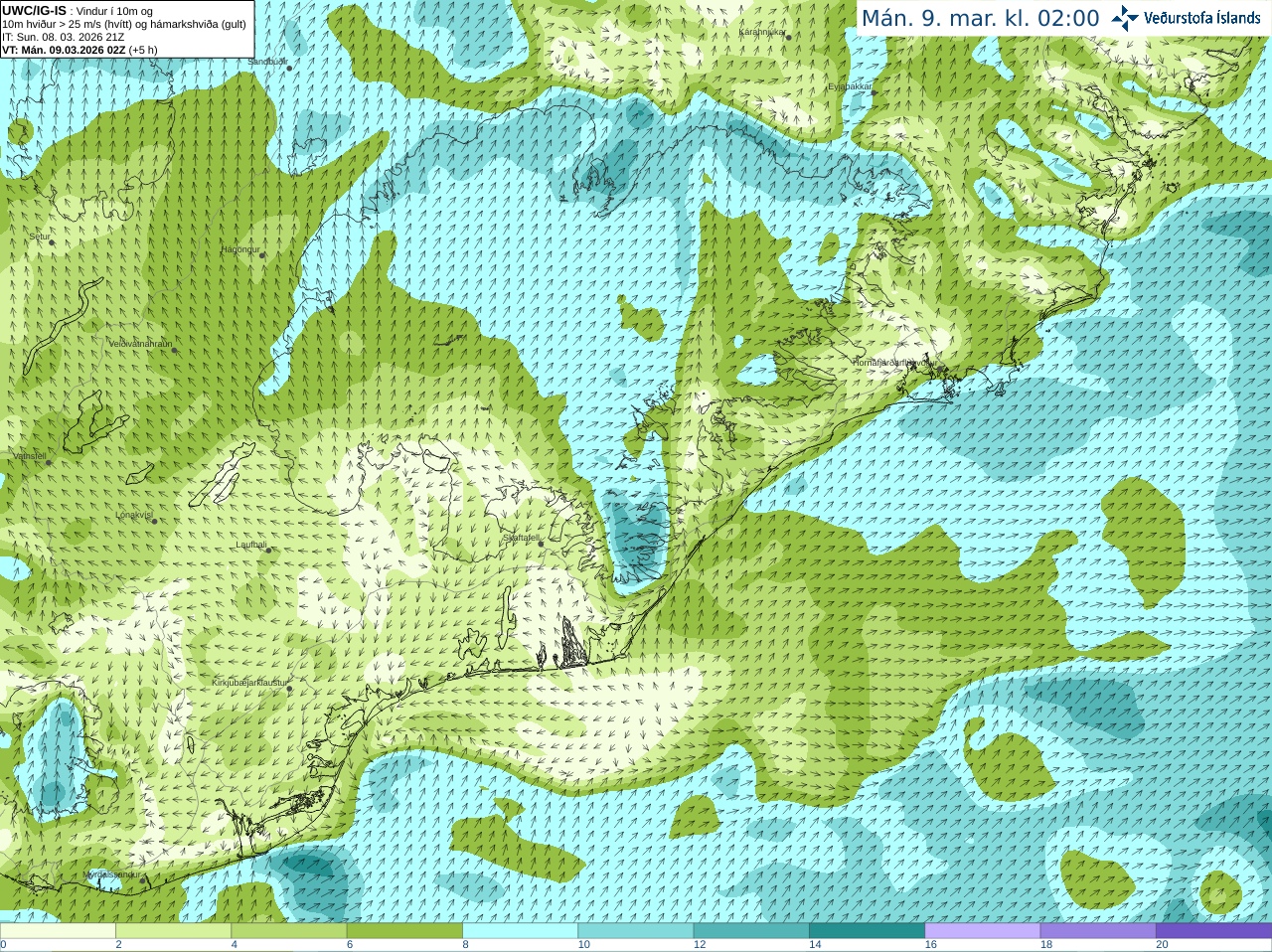Image resolution: width=1272 pixels, height=952 pixels.
Task: Click the legend value '16'
Action: coord(930,945)
